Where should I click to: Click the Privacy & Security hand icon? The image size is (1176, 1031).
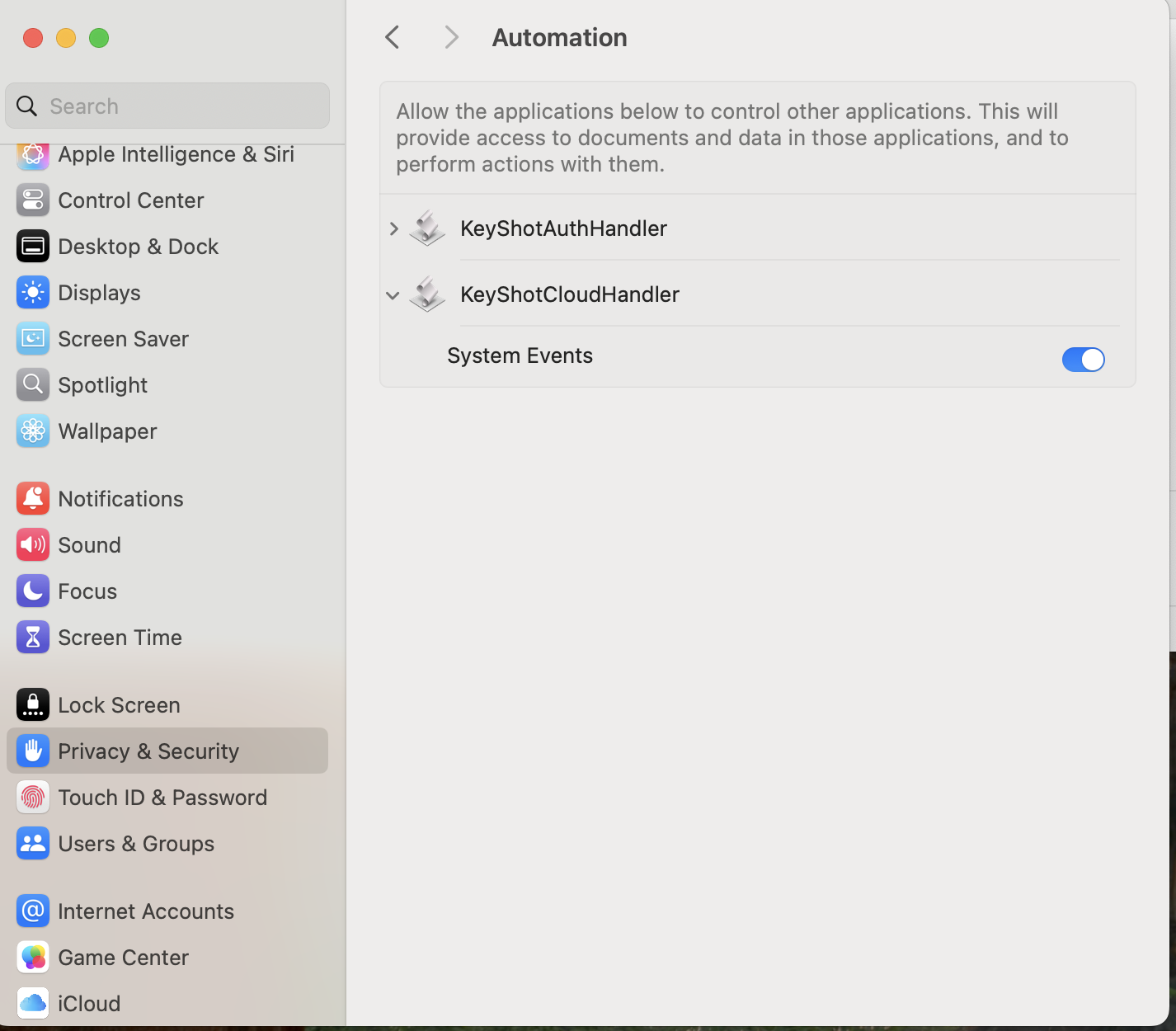tap(33, 751)
